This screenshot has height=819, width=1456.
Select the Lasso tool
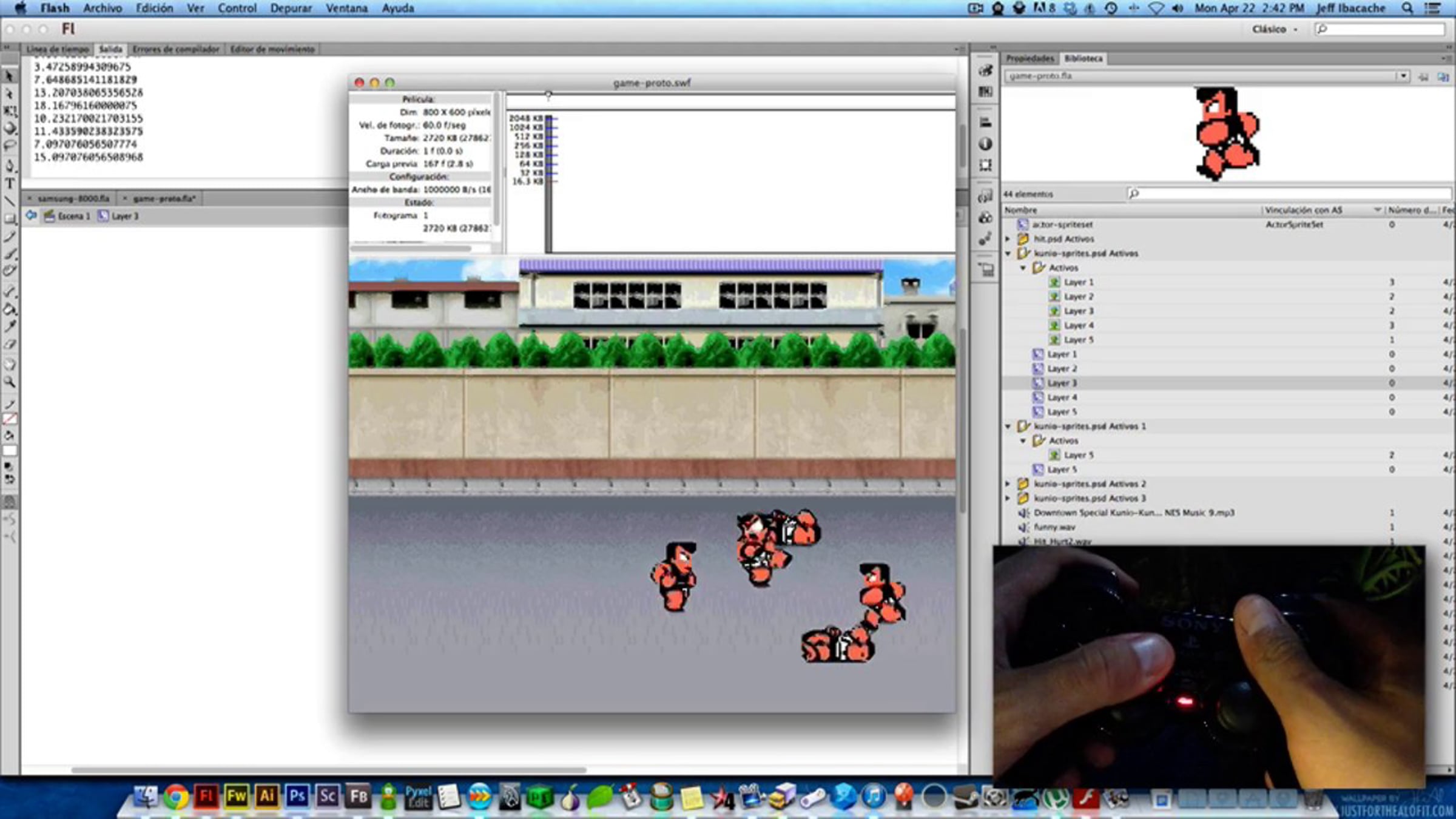click(10, 146)
